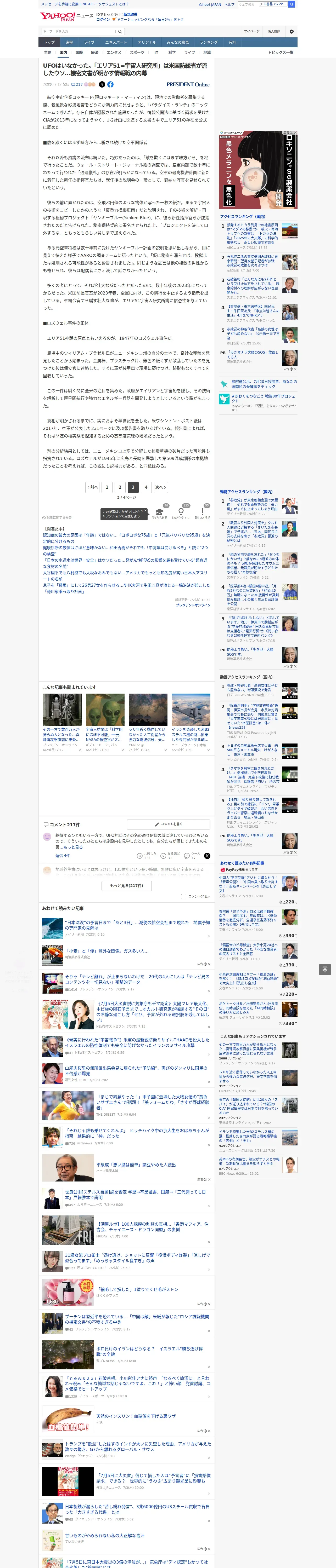The image size is (336, 1568).
Task: Select the 国内 category
Action: pos(63,52)
